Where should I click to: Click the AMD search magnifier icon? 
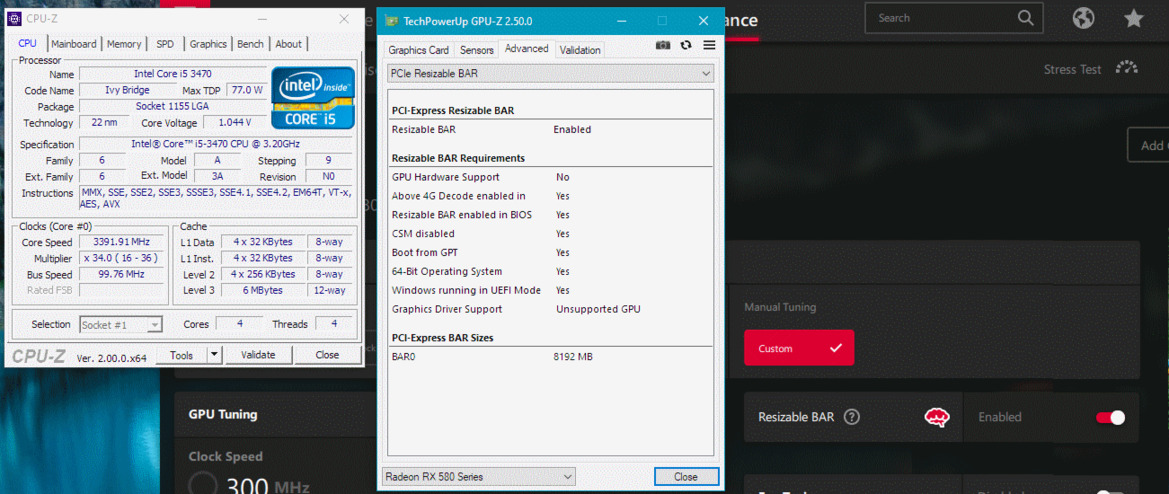[x=1026, y=18]
